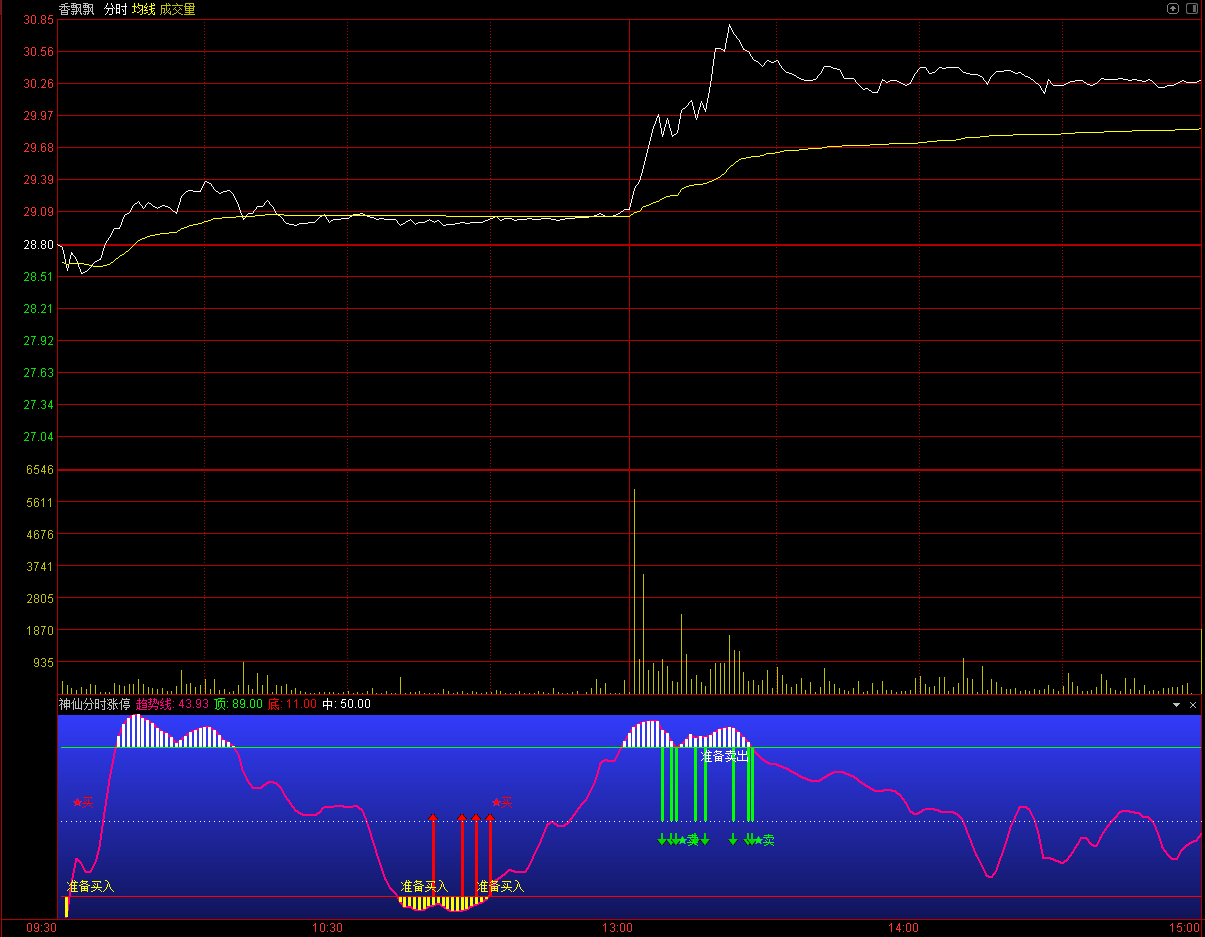Open the indicator panel dropdown arrow
This screenshot has height=937, width=1205.
pyautogui.click(x=1177, y=705)
